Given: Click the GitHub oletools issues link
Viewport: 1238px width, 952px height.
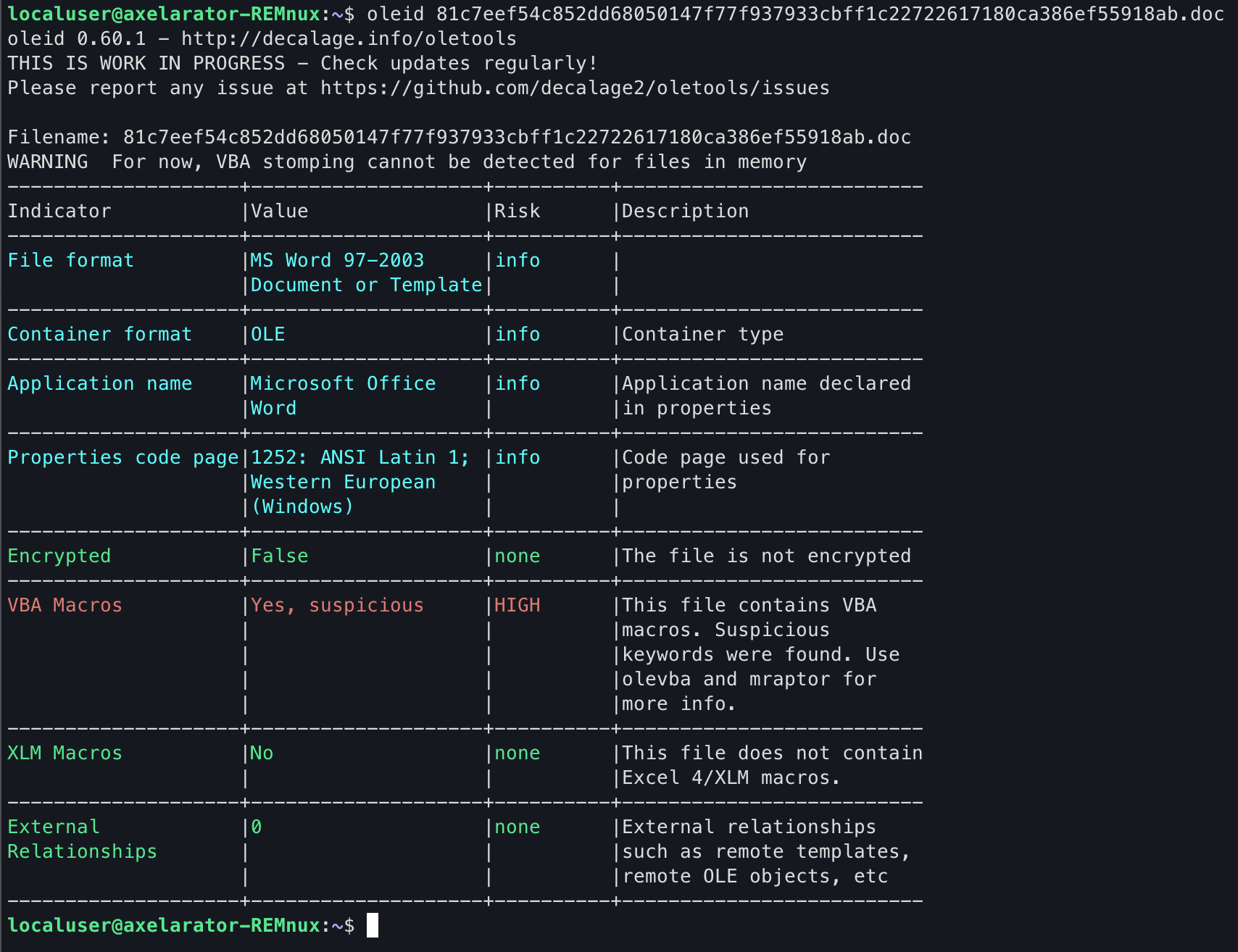Looking at the screenshot, I should click(575, 88).
